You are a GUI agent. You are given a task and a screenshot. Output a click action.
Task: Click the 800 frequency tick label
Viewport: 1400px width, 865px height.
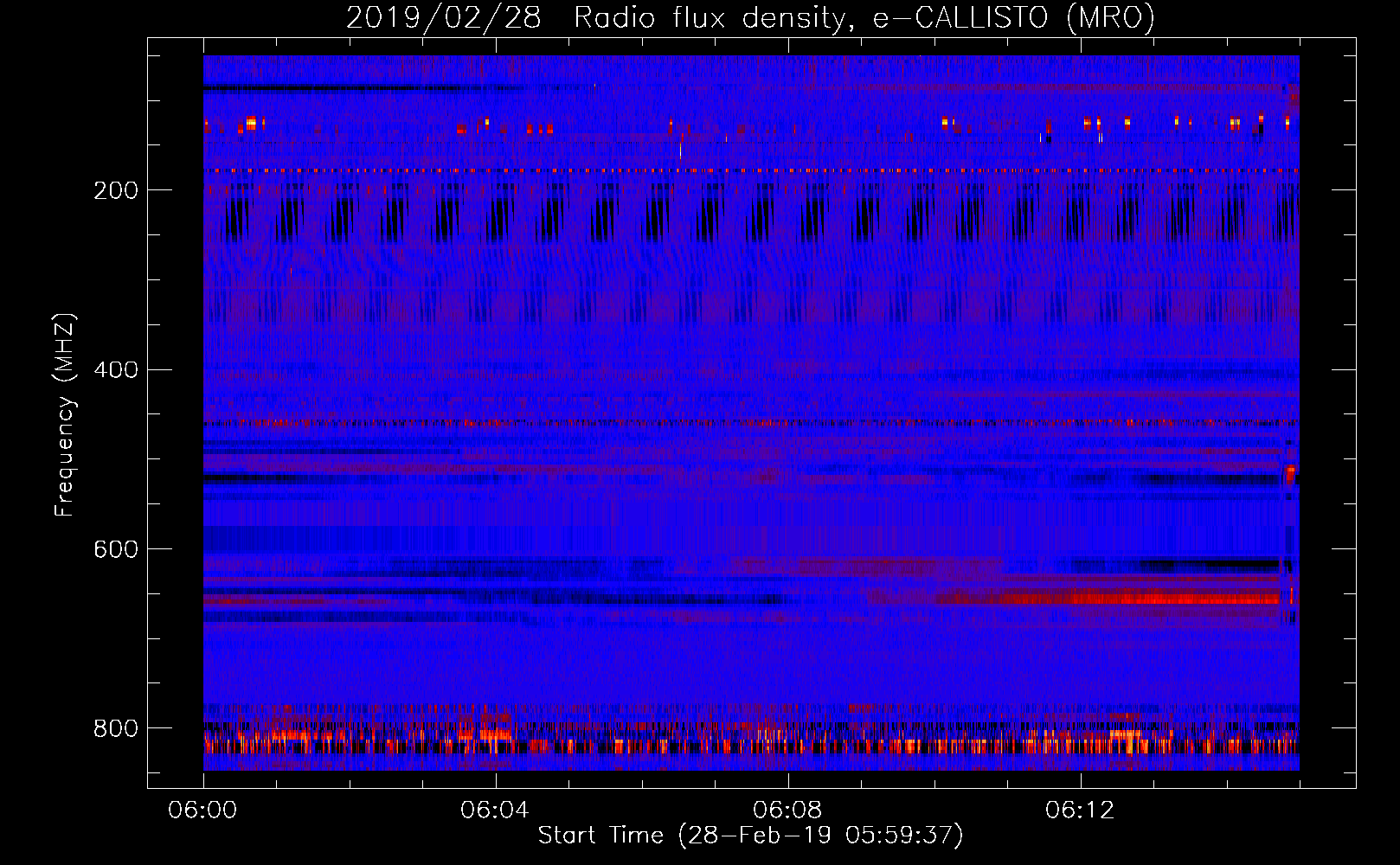116,728
